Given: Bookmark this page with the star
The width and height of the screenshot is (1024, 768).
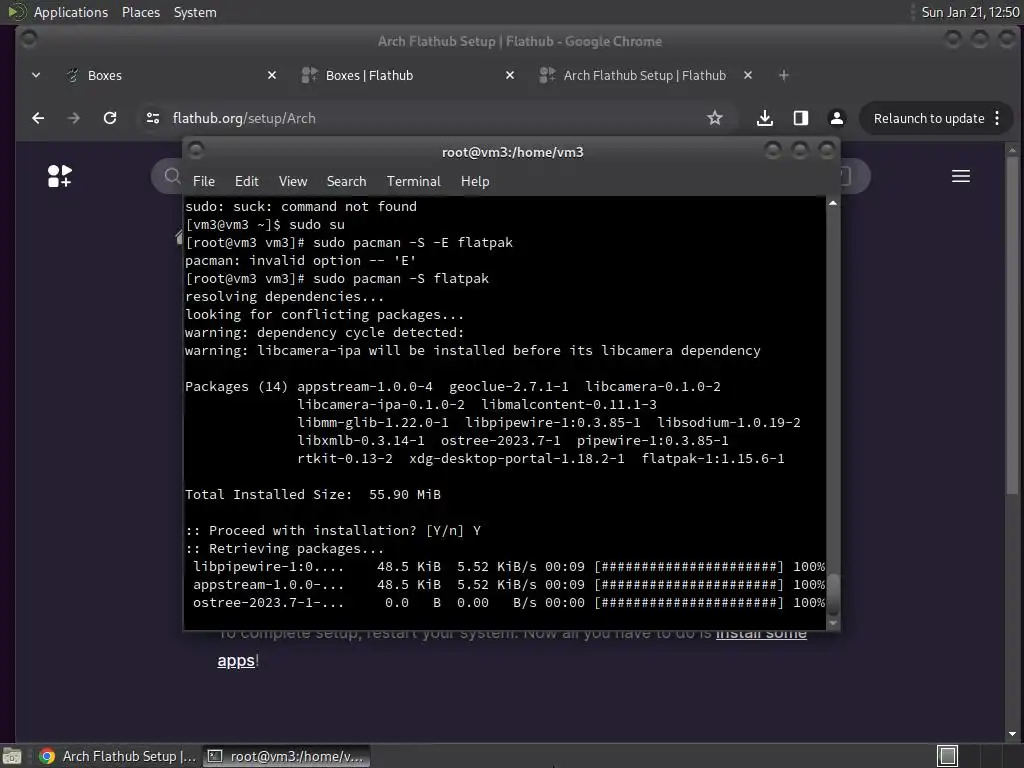Looking at the screenshot, I should (714, 118).
